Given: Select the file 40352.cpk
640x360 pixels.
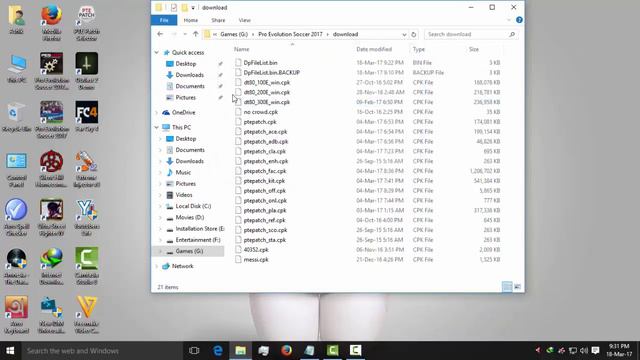Looking at the screenshot, I should pos(256,250).
